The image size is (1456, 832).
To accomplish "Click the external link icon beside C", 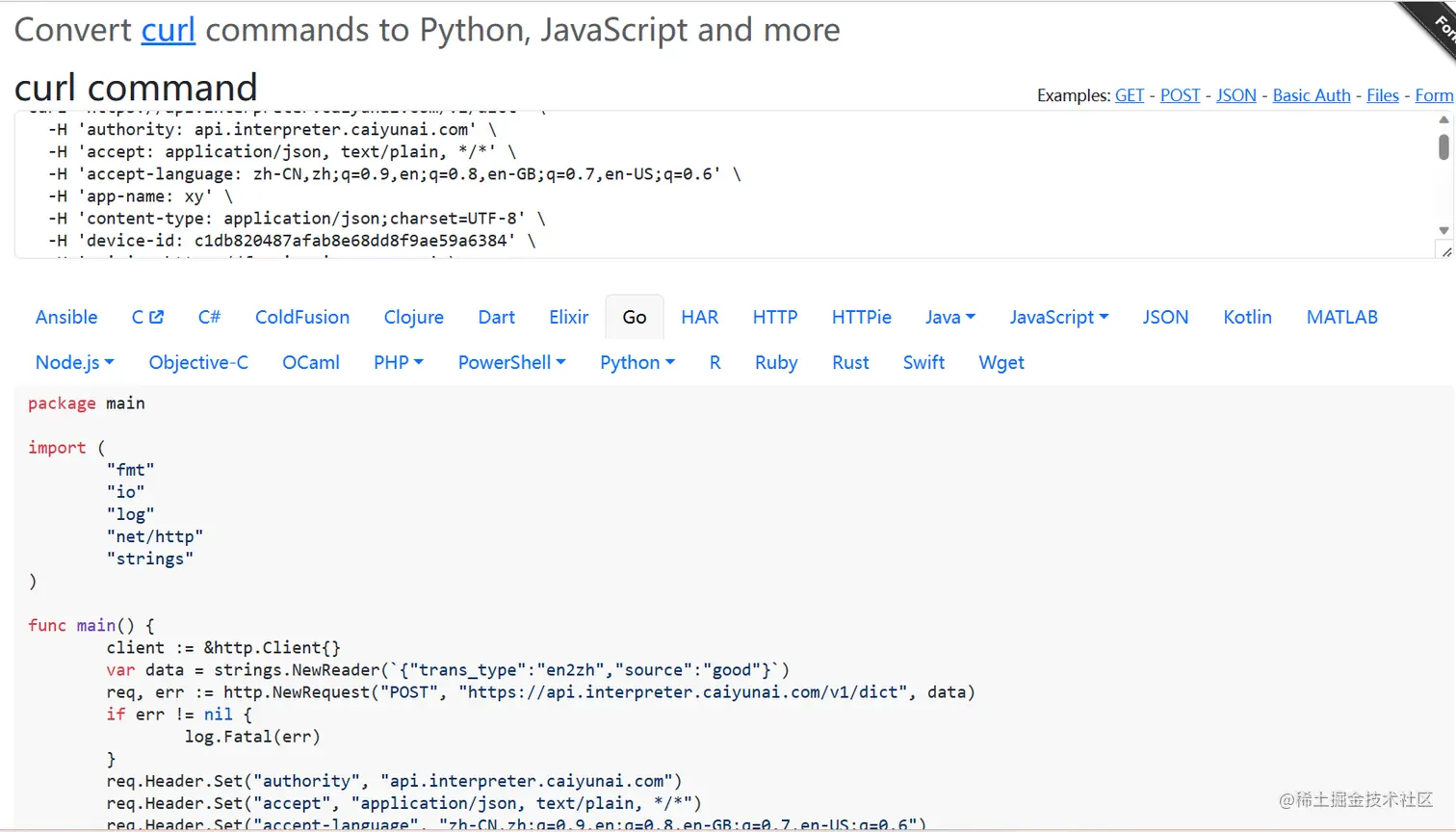I will coord(157,317).
